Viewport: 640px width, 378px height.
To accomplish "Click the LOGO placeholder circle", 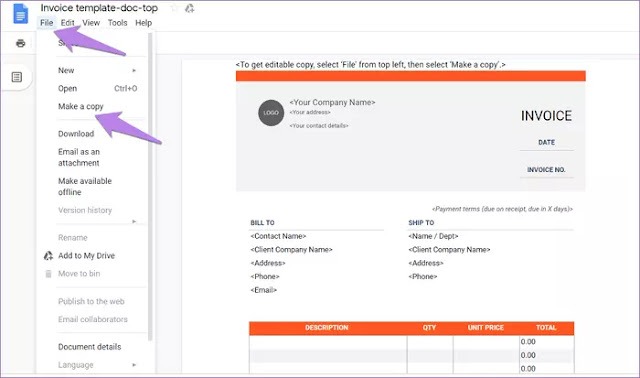I will pos(271,113).
